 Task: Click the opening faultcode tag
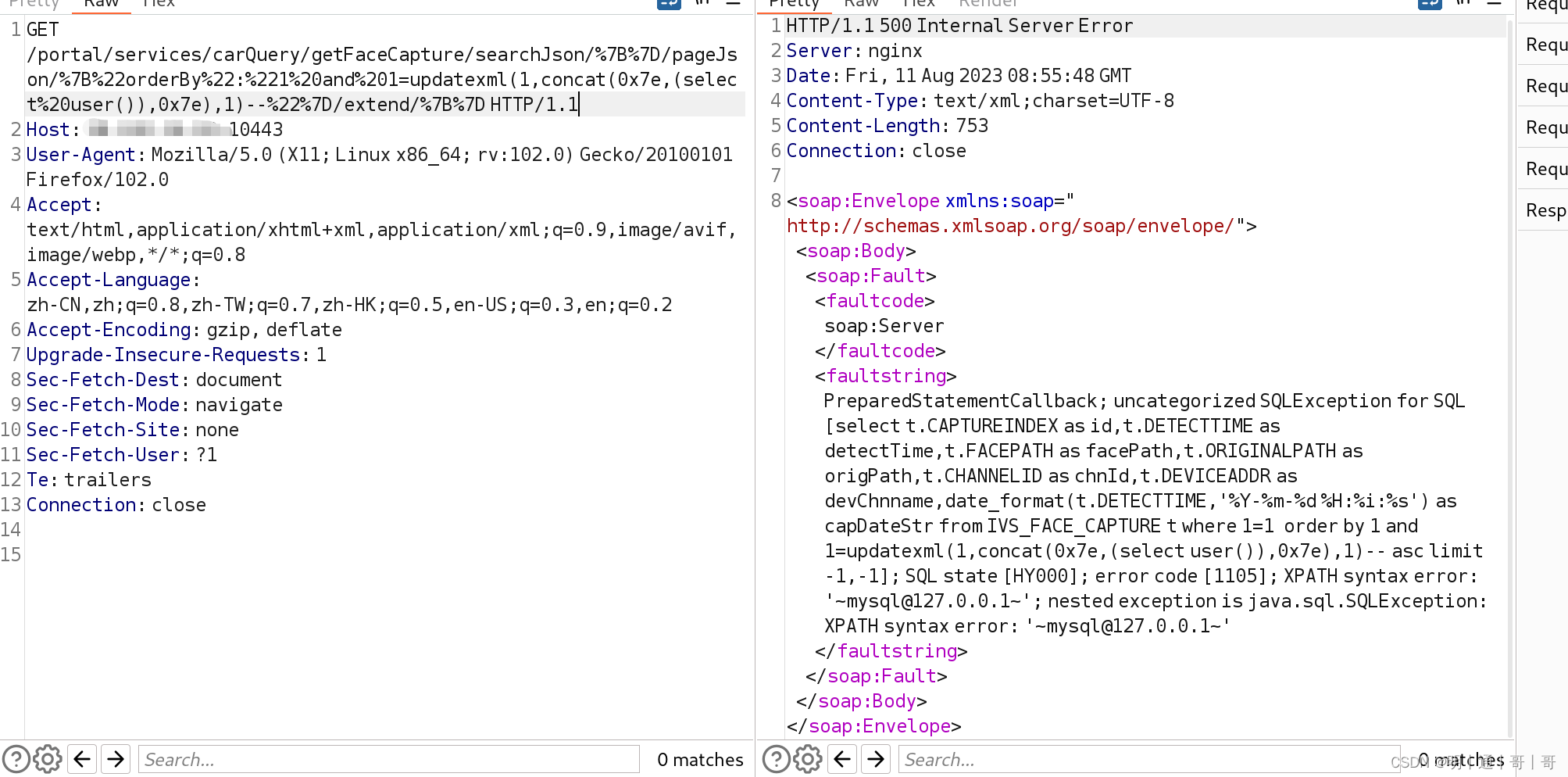875,301
